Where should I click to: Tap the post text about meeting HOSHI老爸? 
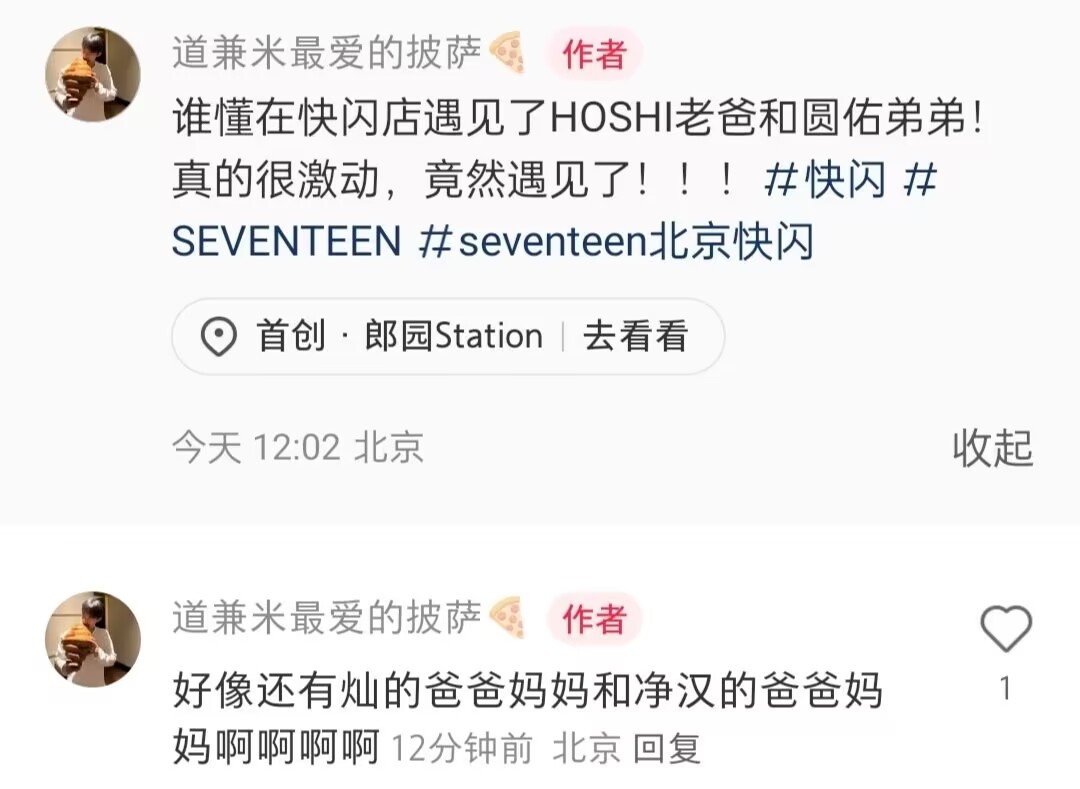pyautogui.click(x=577, y=148)
